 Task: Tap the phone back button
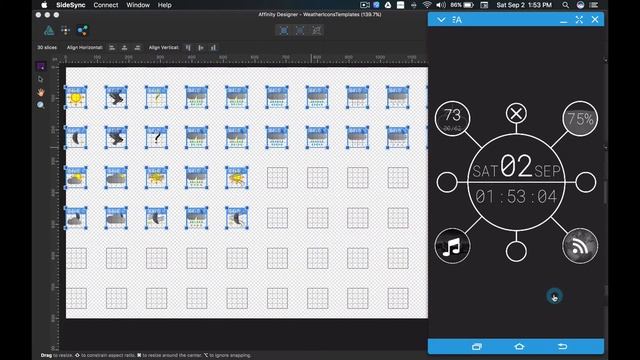[562, 347]
